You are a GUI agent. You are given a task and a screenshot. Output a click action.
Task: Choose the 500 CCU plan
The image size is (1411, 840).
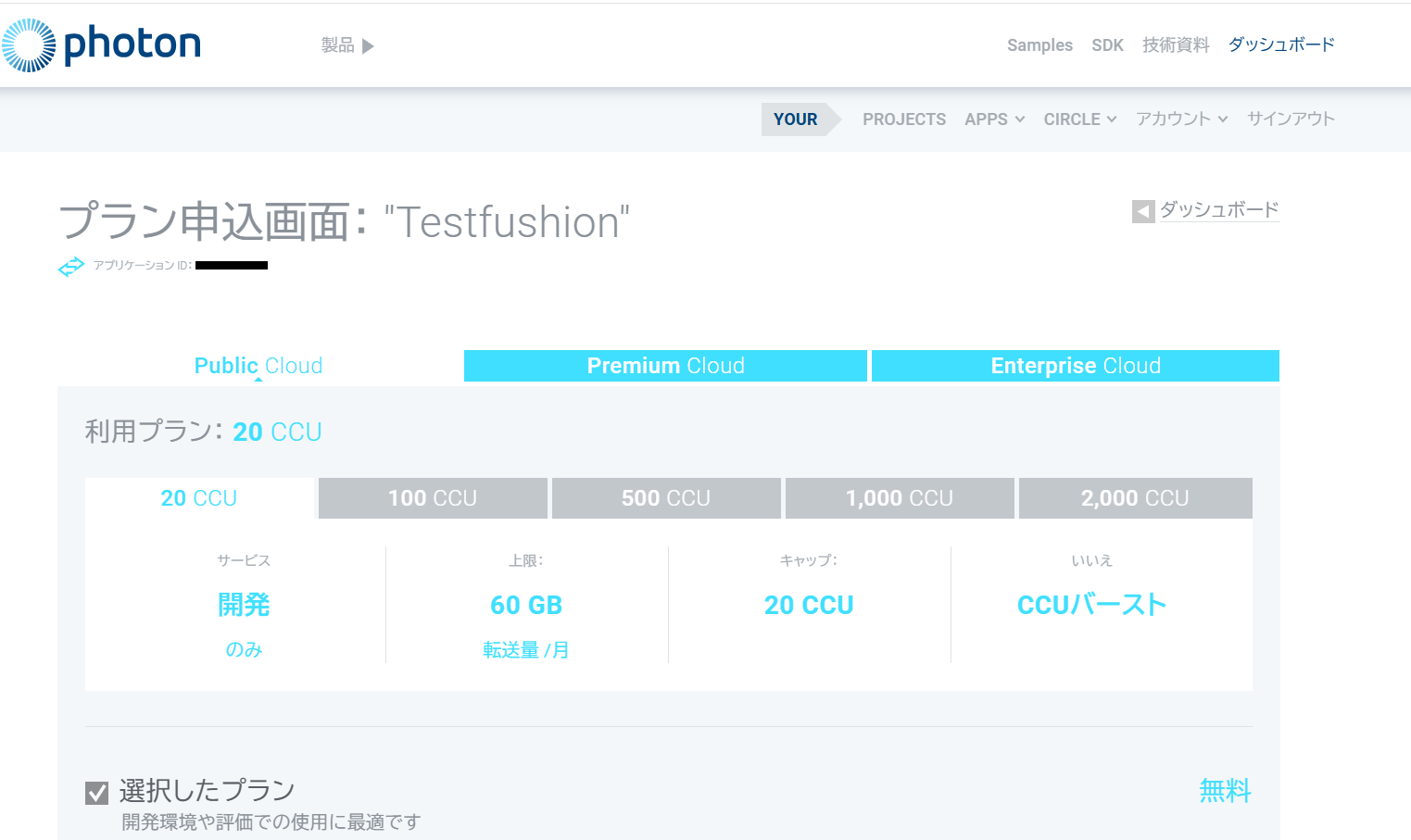tap(665, 498)
